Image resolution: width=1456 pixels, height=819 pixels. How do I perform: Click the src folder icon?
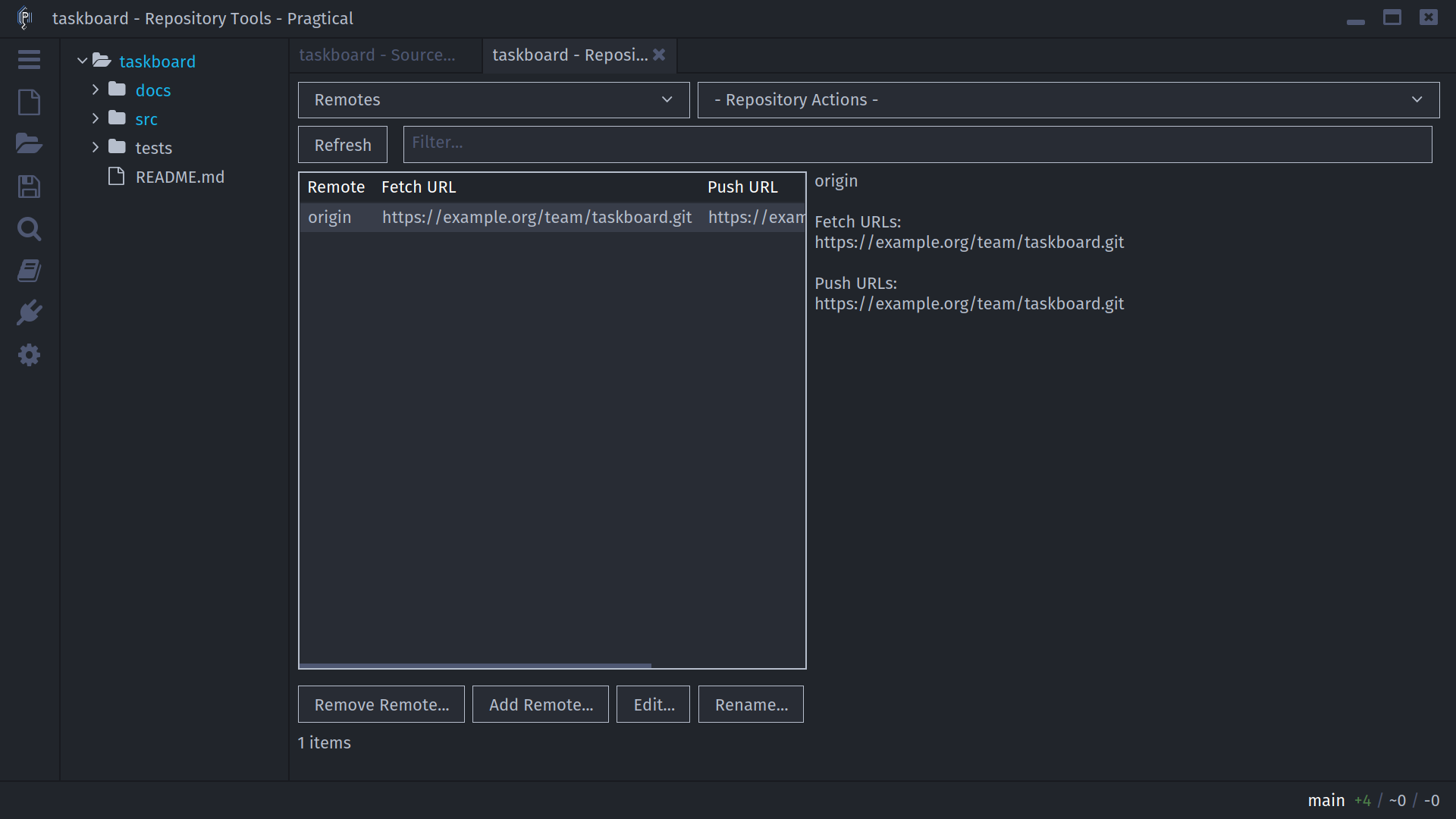(117, 118)
